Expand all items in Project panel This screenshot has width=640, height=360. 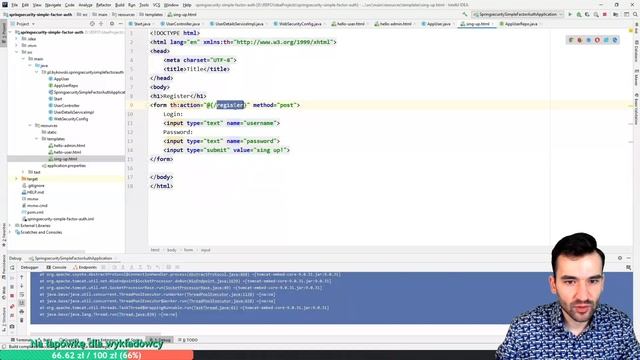(x=101, y=24)
